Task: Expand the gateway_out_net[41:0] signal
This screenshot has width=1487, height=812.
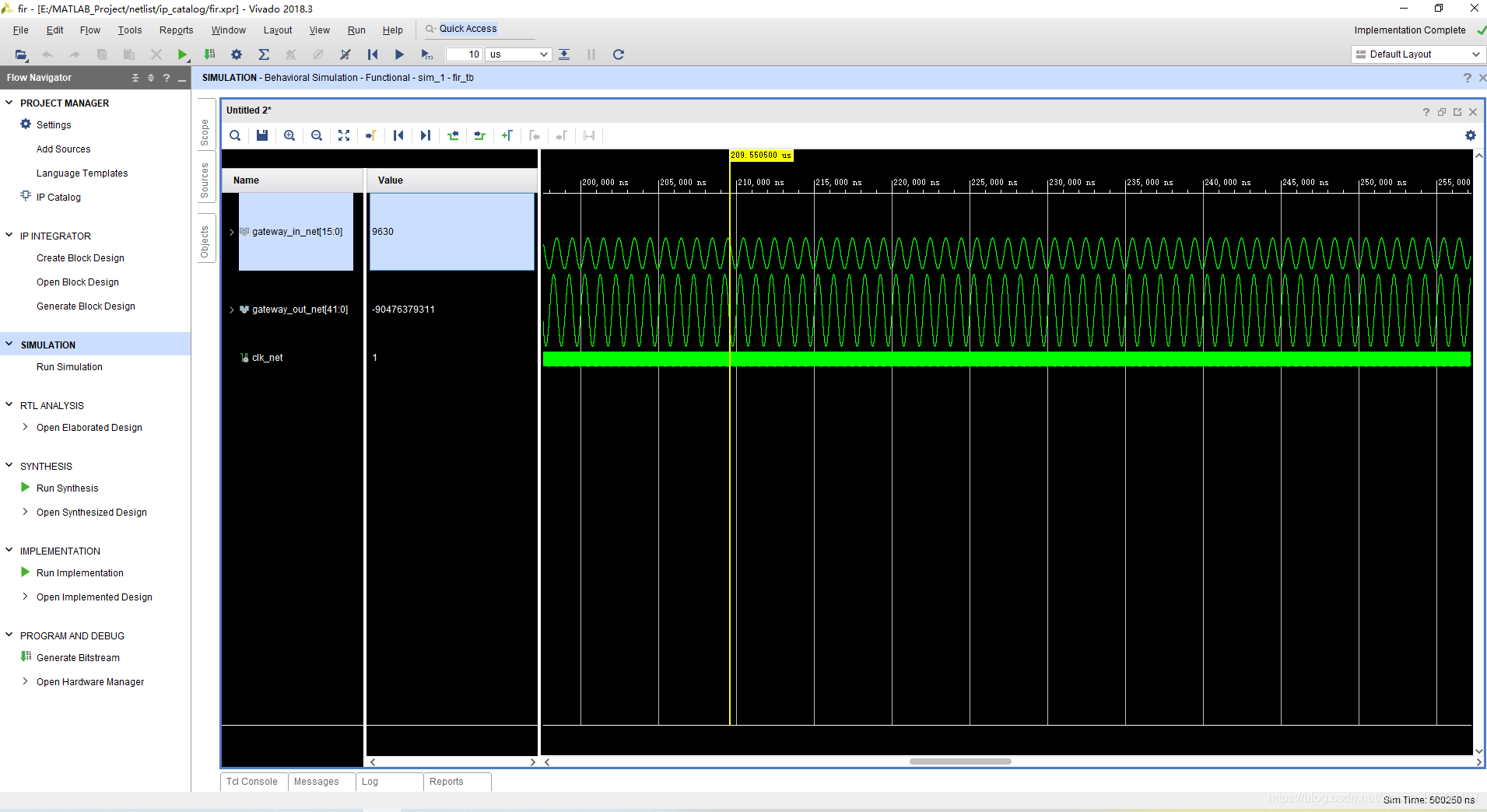Action: pyautogui.click(x=231, y=309)
